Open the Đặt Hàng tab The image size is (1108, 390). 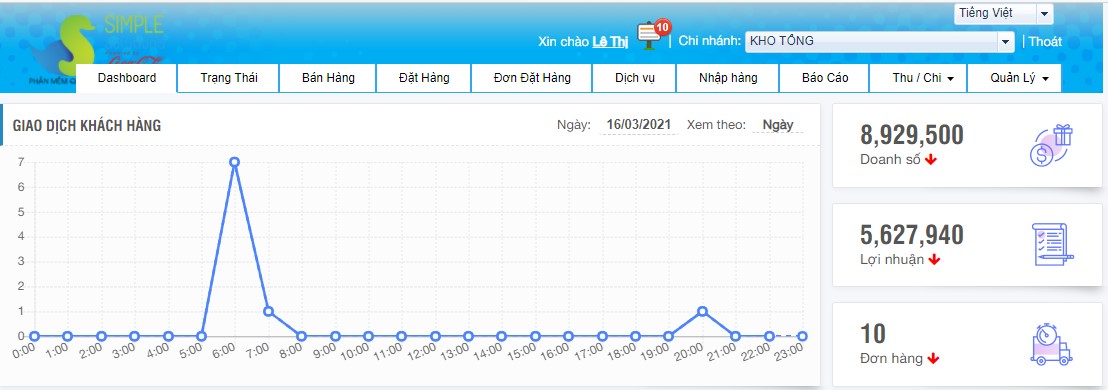pos(423,78)
